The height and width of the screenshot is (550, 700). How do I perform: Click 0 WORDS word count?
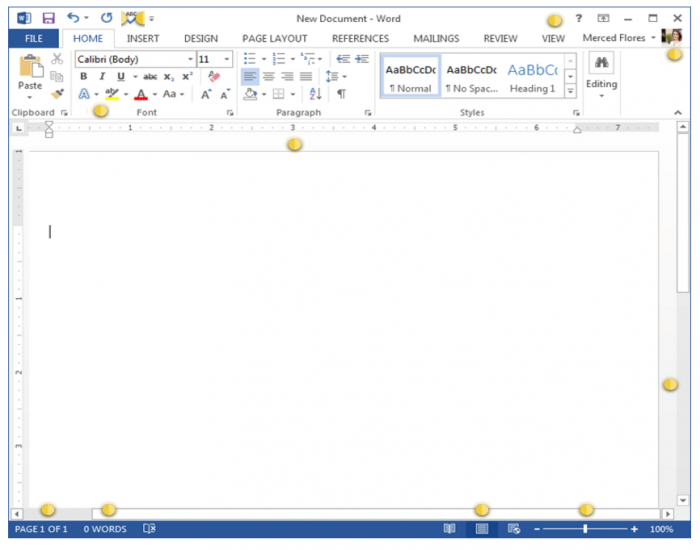105,529
